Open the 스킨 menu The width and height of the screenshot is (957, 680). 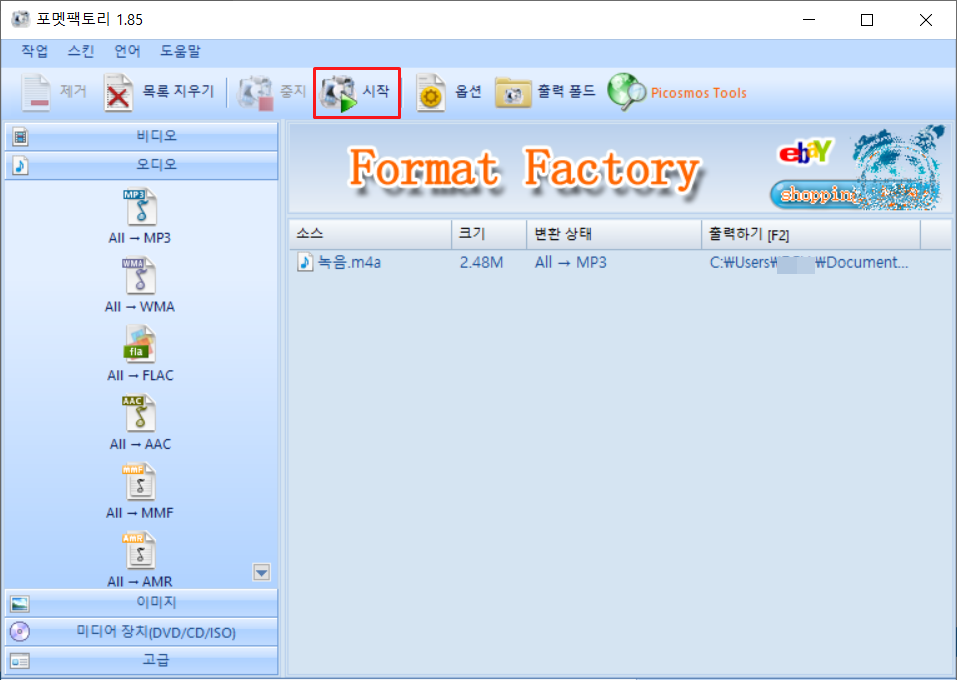tap(81, 51)
